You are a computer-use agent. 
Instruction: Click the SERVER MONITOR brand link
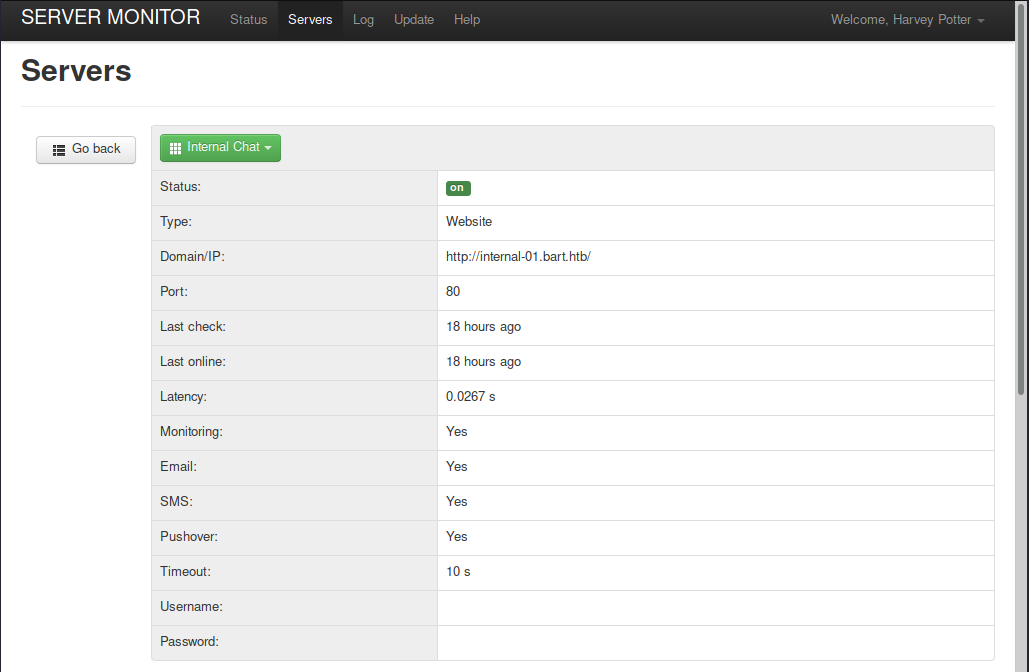click(x=110, y=17)
